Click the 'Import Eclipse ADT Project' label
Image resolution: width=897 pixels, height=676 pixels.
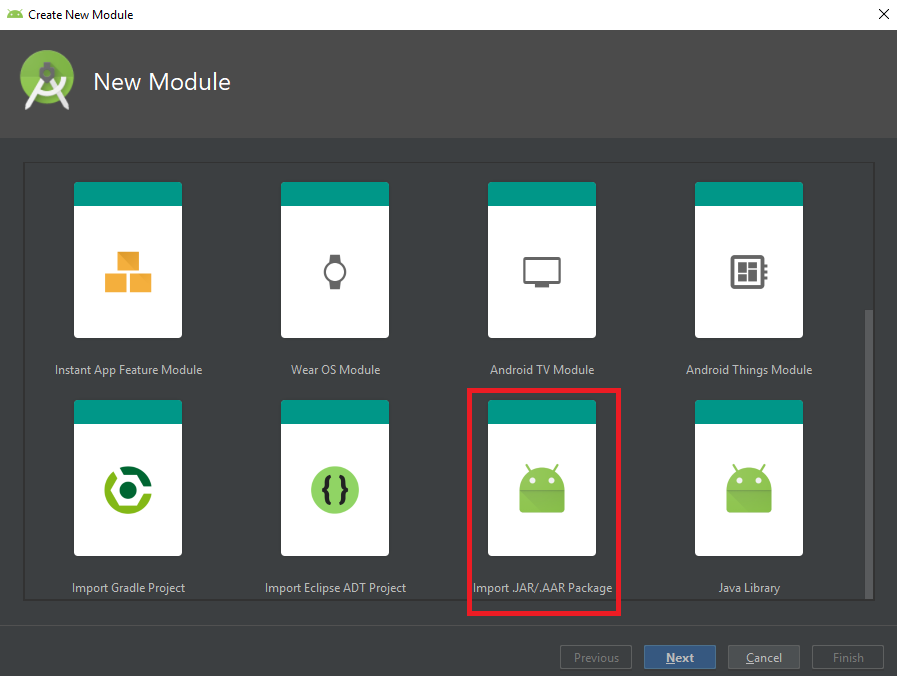click(336, 588)
